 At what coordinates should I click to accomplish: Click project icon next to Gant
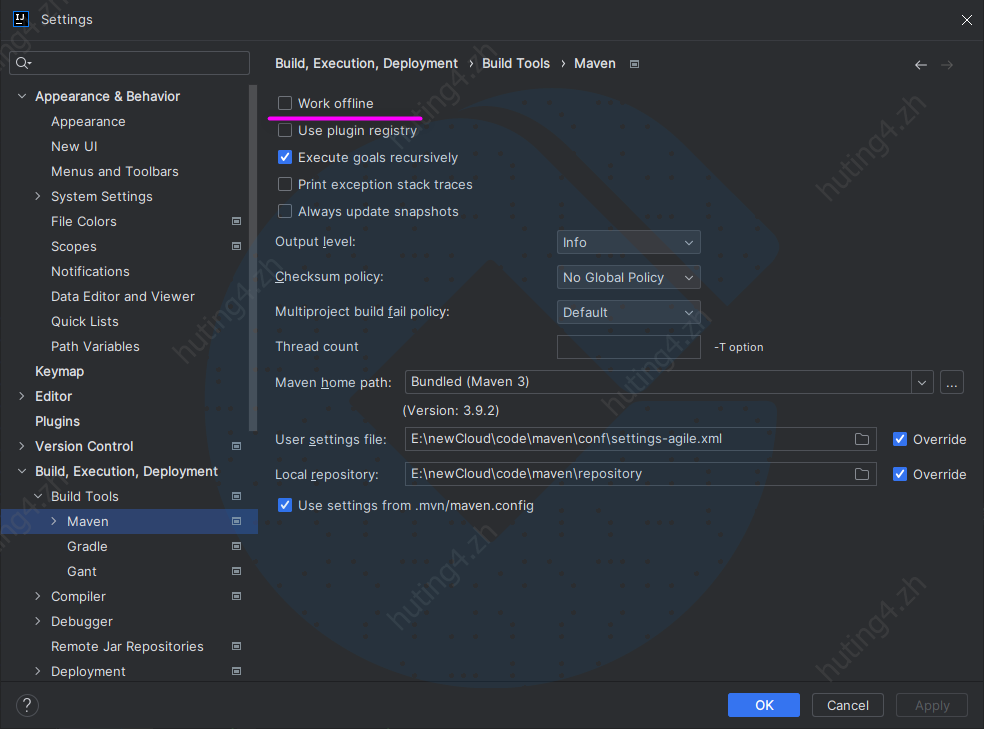point(237,572)
